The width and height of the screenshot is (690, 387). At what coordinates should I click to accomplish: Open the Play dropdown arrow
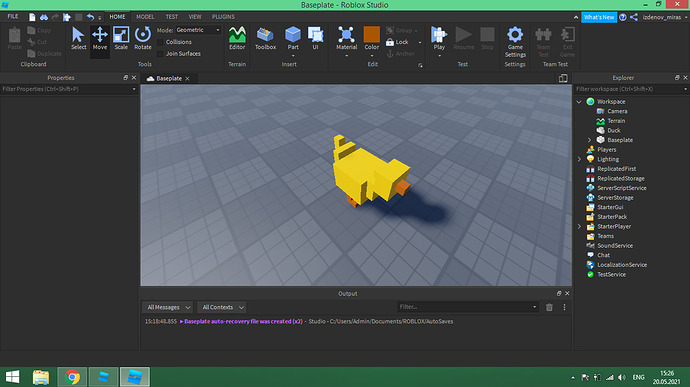tap(439, 56)
